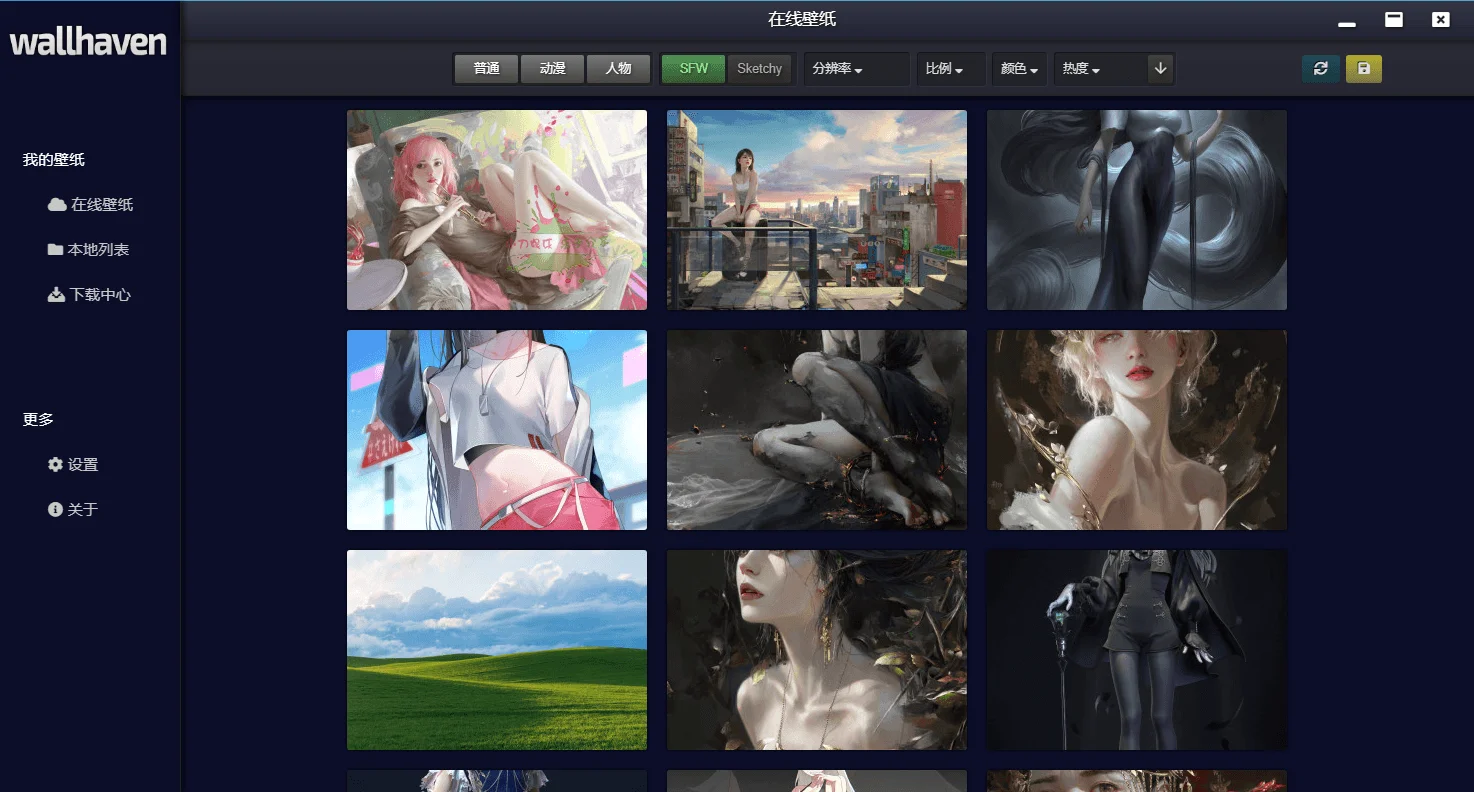Click the downward sort direction arrow icon
The width and height of the screenshot is (1474, 792).
[x=1159, y=68]
